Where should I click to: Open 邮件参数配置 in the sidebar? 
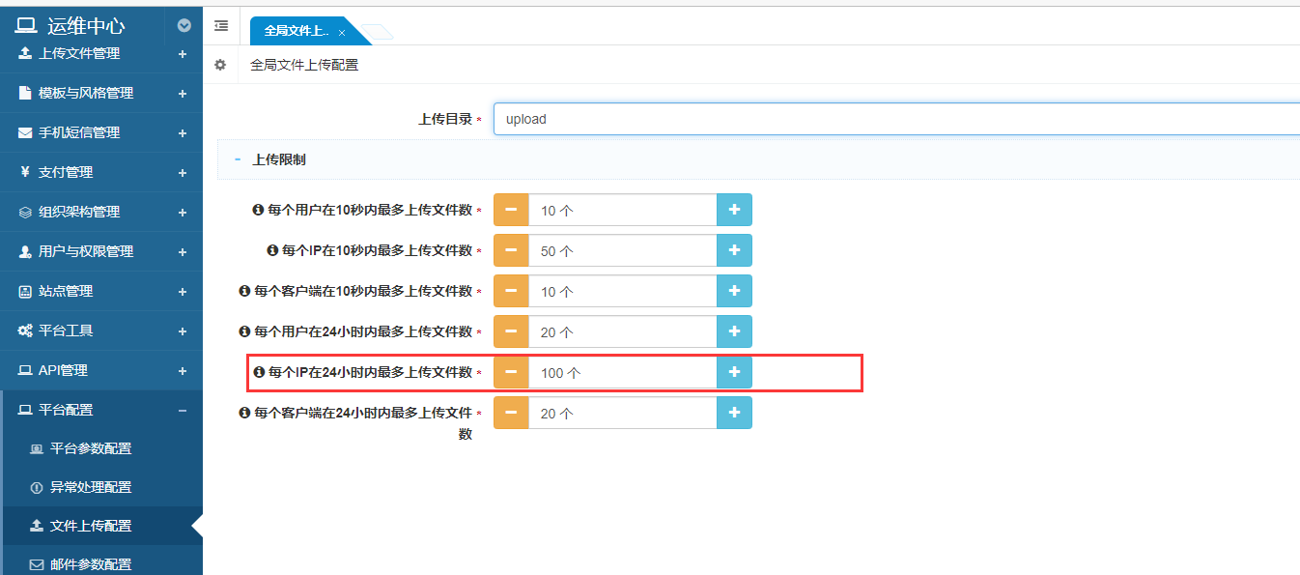click(90, 564)
